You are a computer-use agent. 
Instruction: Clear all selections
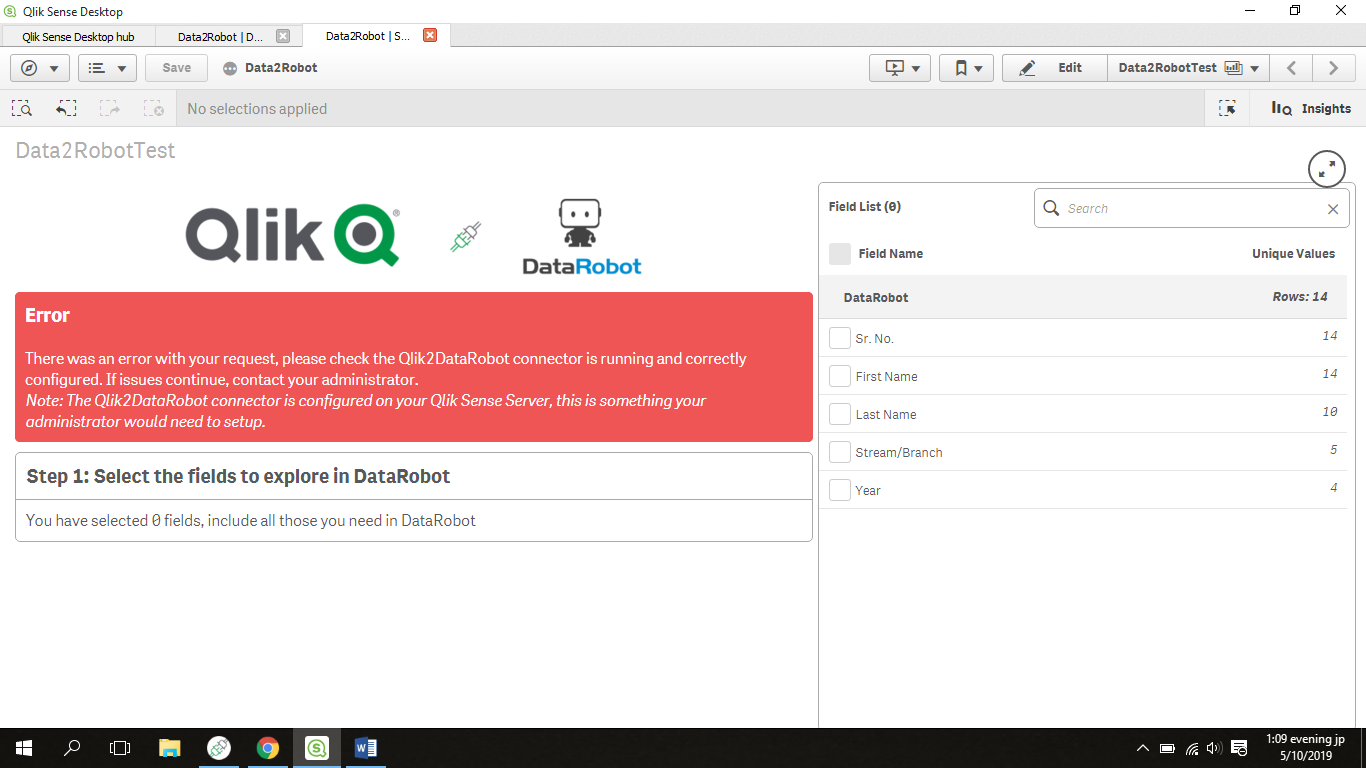tap(153, 109)
